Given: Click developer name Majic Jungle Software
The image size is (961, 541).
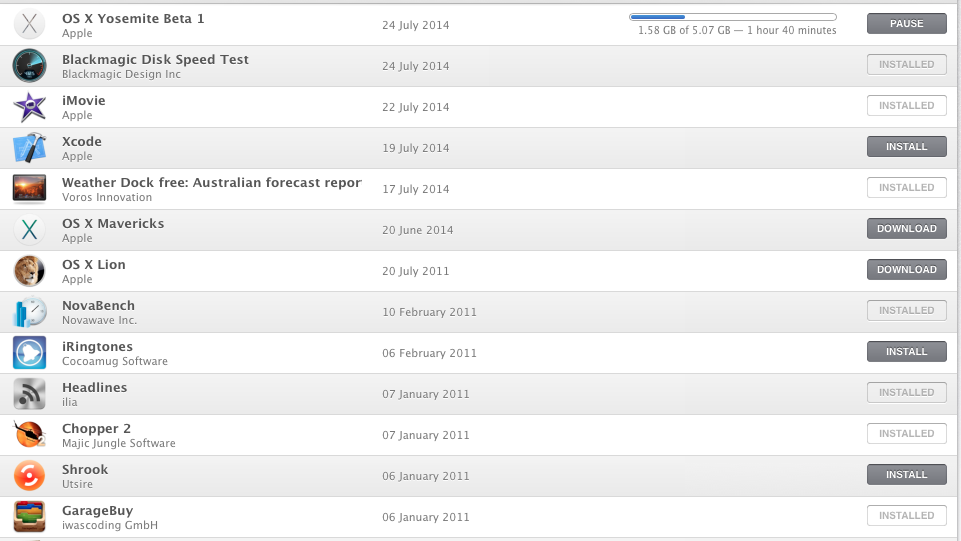Looking at the screenshot, I should (118, 443).
